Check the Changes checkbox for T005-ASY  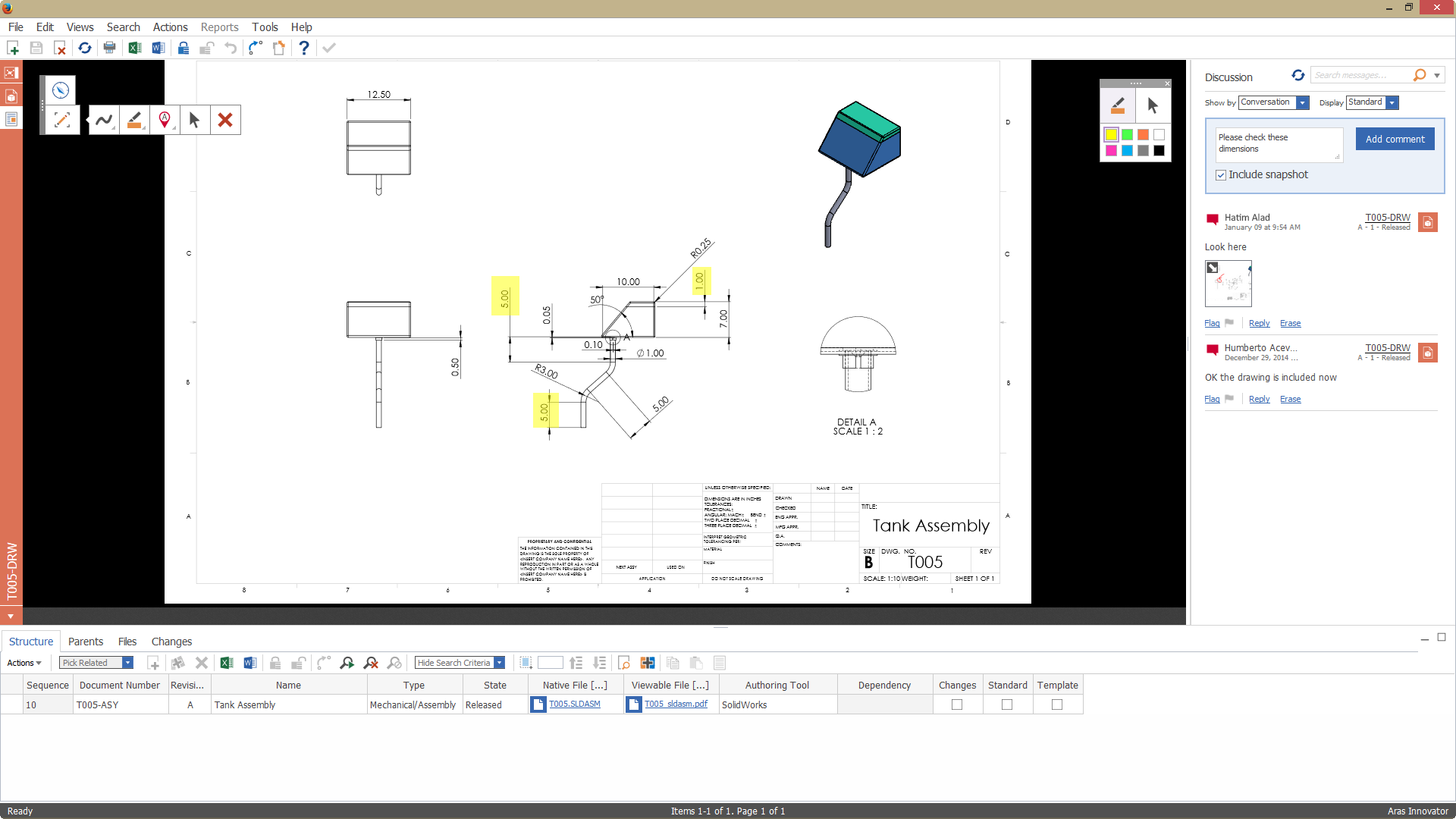957,704
